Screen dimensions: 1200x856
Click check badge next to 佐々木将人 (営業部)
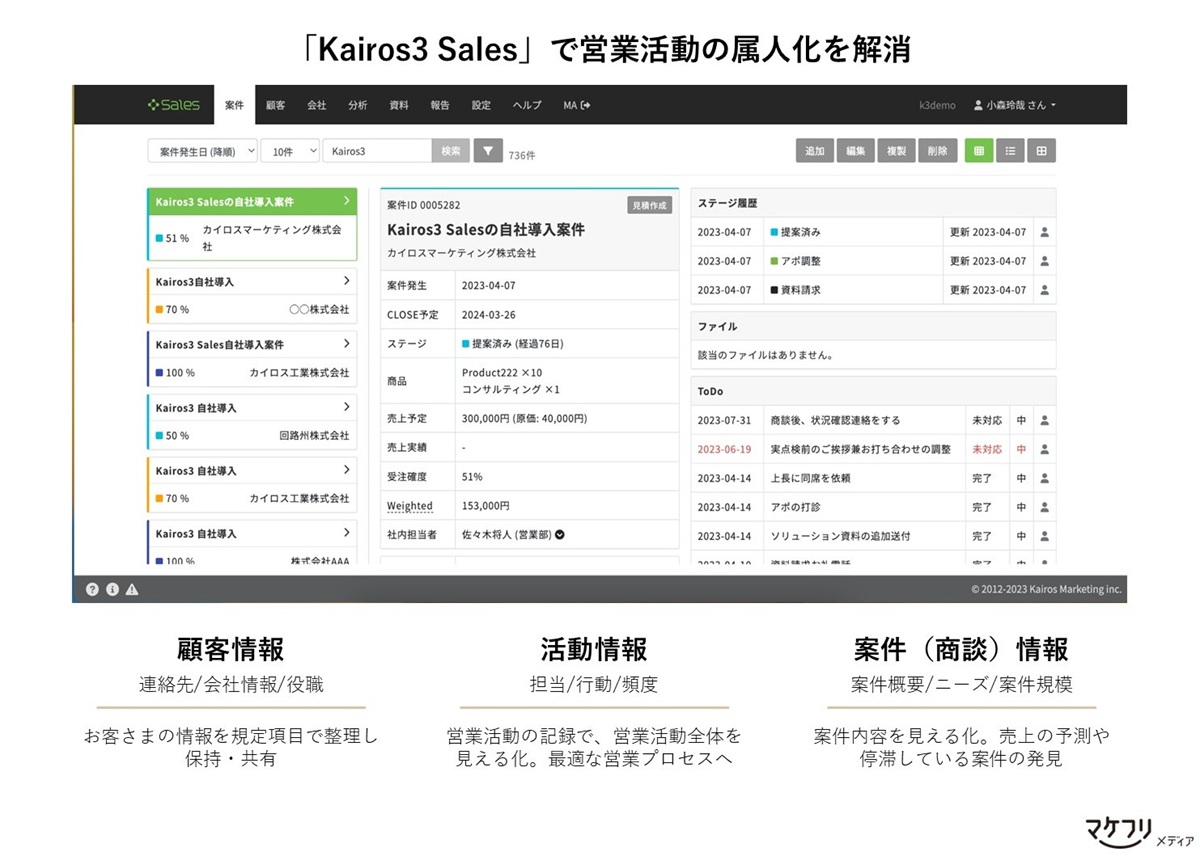pyautogui.click(x=560, y=534)
